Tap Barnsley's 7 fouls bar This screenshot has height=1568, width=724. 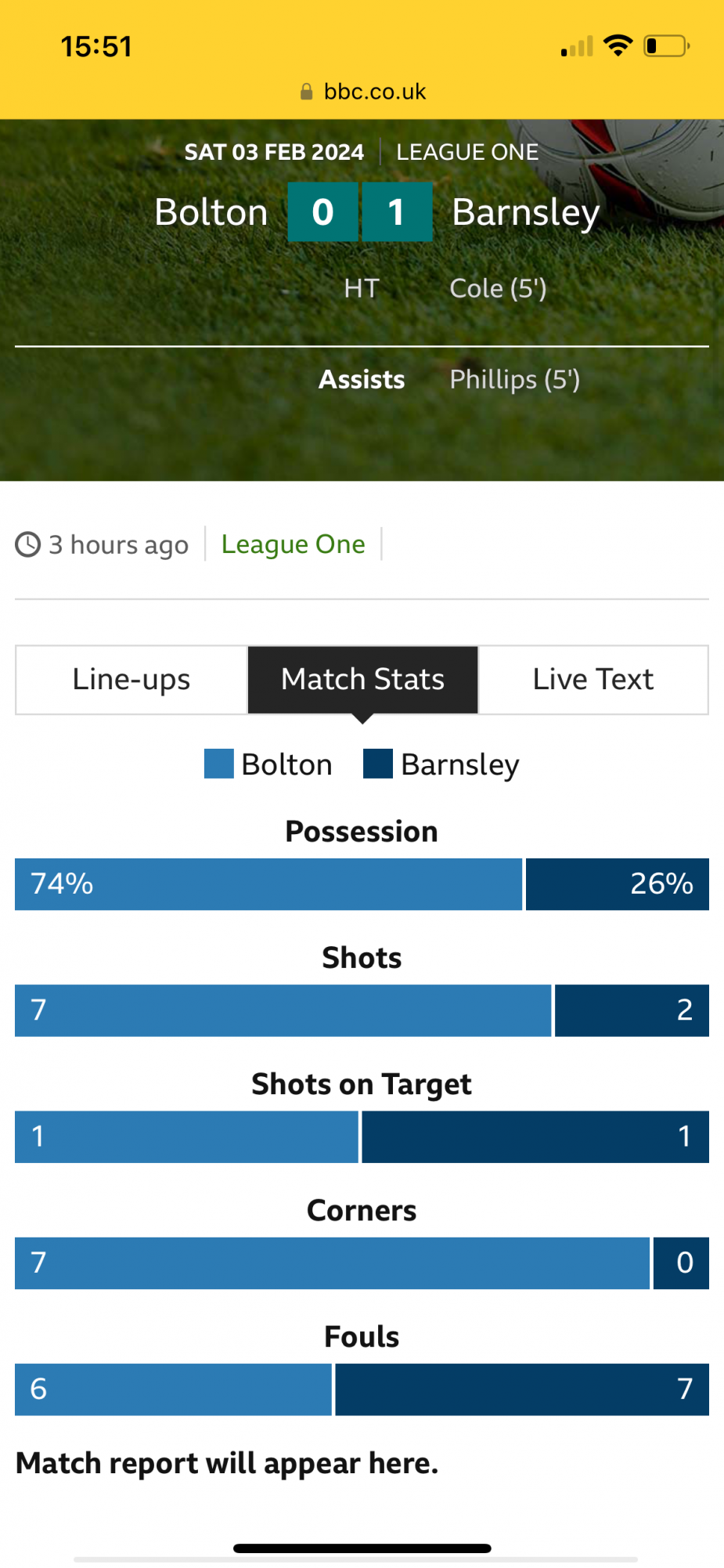522,1389
